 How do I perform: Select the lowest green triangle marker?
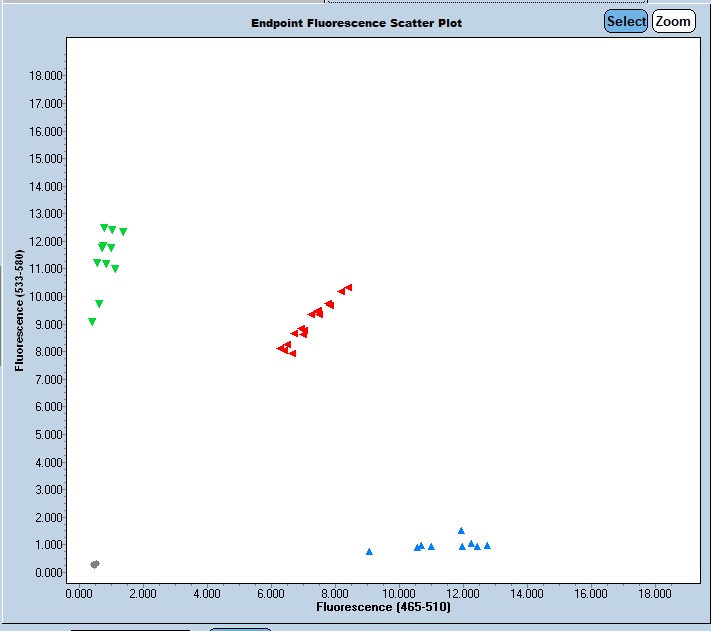(x=92, y=322)
